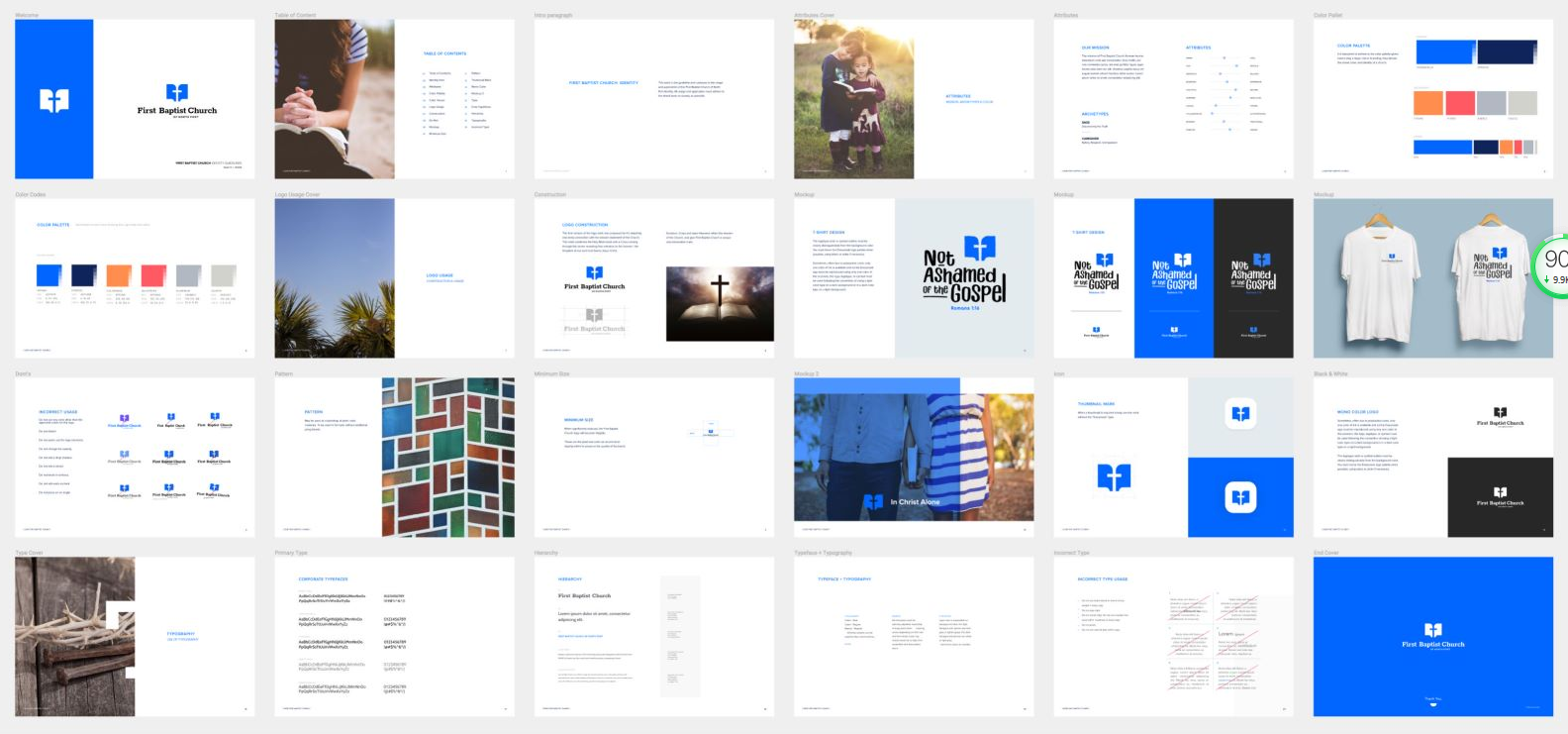Screen dimensions: 1568x734
Task: Select the Minimum Size artboard
Action: pyautogui.click(x=653, y=458)
